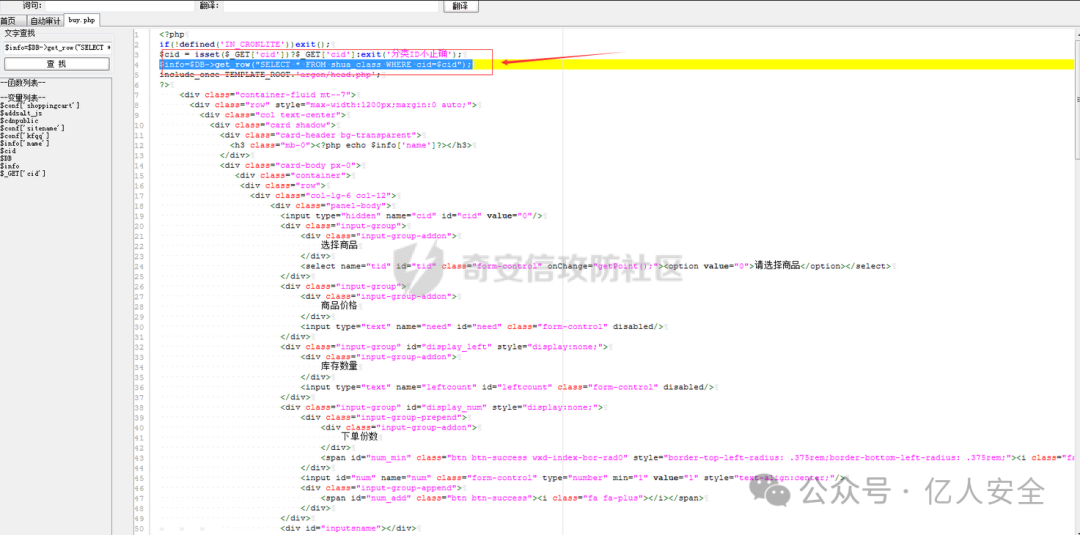The width and height of the screenshot is (1080, 535).
Task: Click the 查找 search button
Action: click(57, 64)
